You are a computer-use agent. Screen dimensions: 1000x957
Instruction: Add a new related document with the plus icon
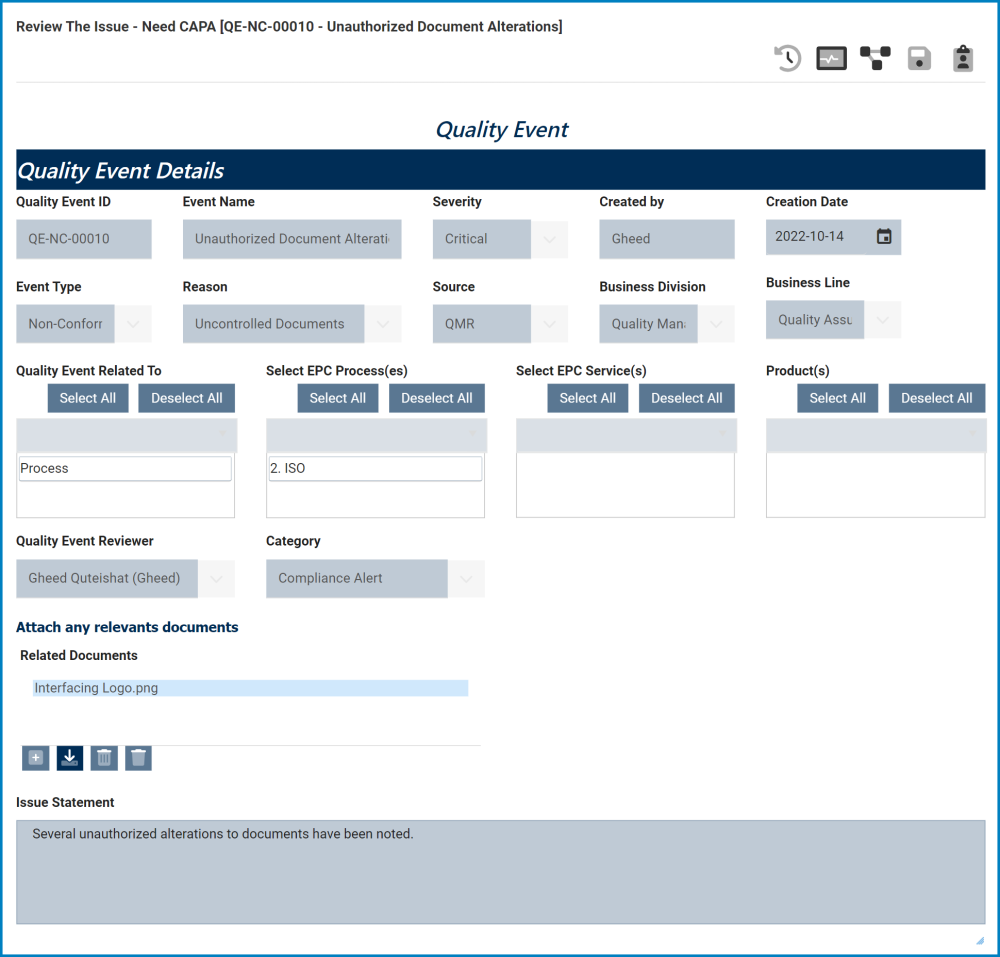click(x=35, y=758)
